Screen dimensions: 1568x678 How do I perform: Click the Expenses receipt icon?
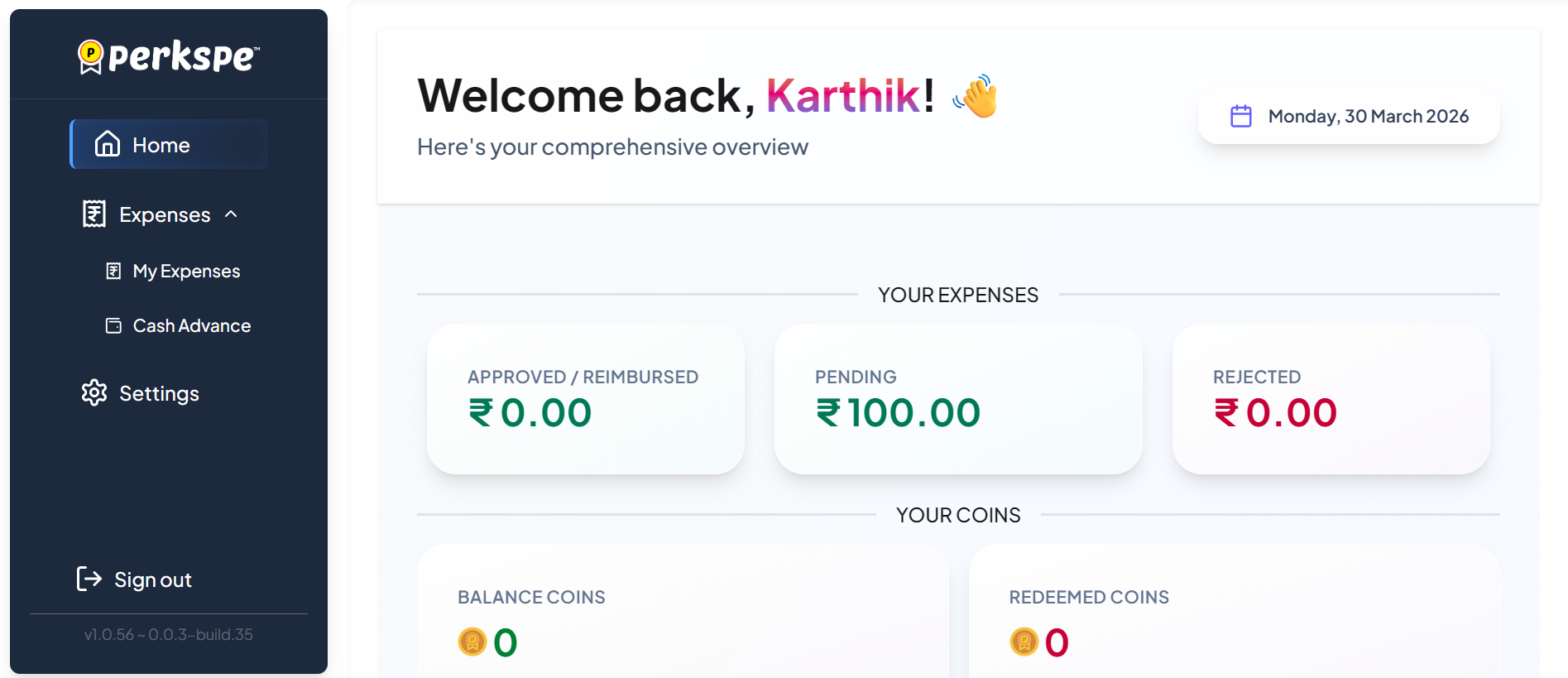pos(94,214)
